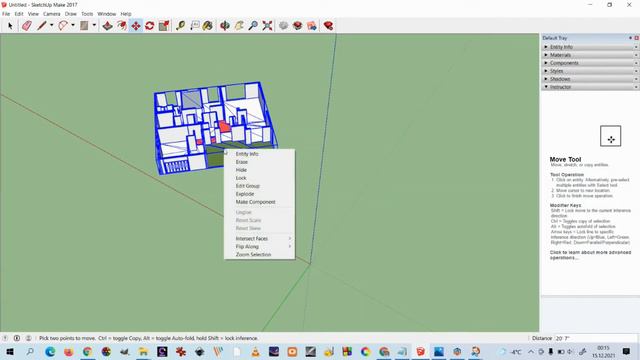Open Intersect Faces submenu
The image size is (640, 360).
pos(260,238)
